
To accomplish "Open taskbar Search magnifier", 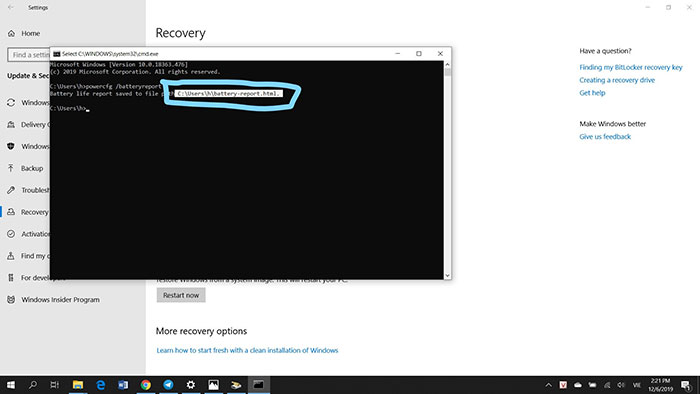I will 33,385.
